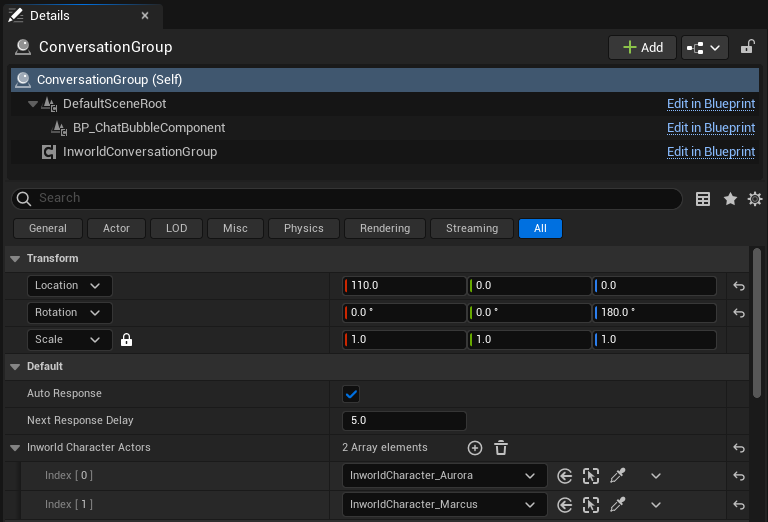Image resolution: width=768 pixels, height=522 pixels.
Task: Switch to the Rendering filter tab
Action: [x=384, y=229]
